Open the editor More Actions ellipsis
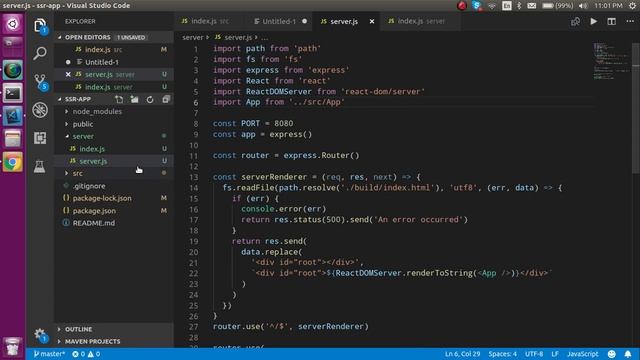The image size is (640, 360). 630,21
